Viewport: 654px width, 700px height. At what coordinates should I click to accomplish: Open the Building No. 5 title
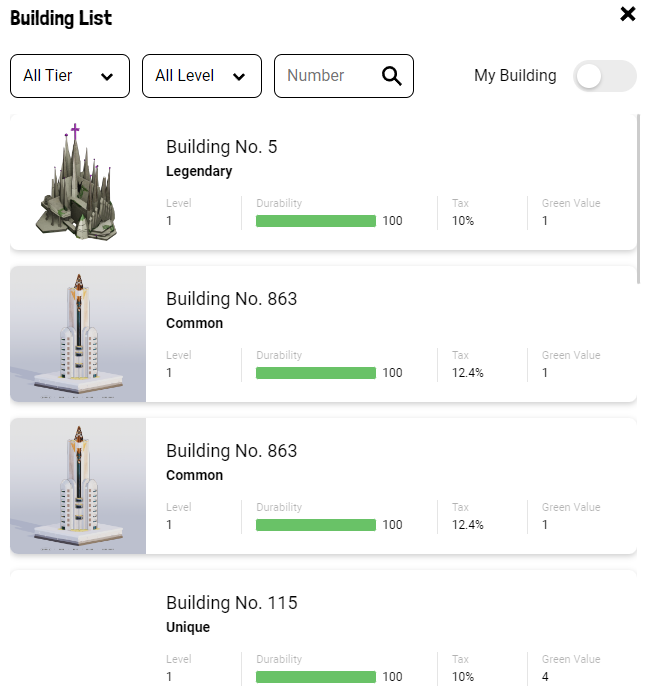tap(222, 147)
